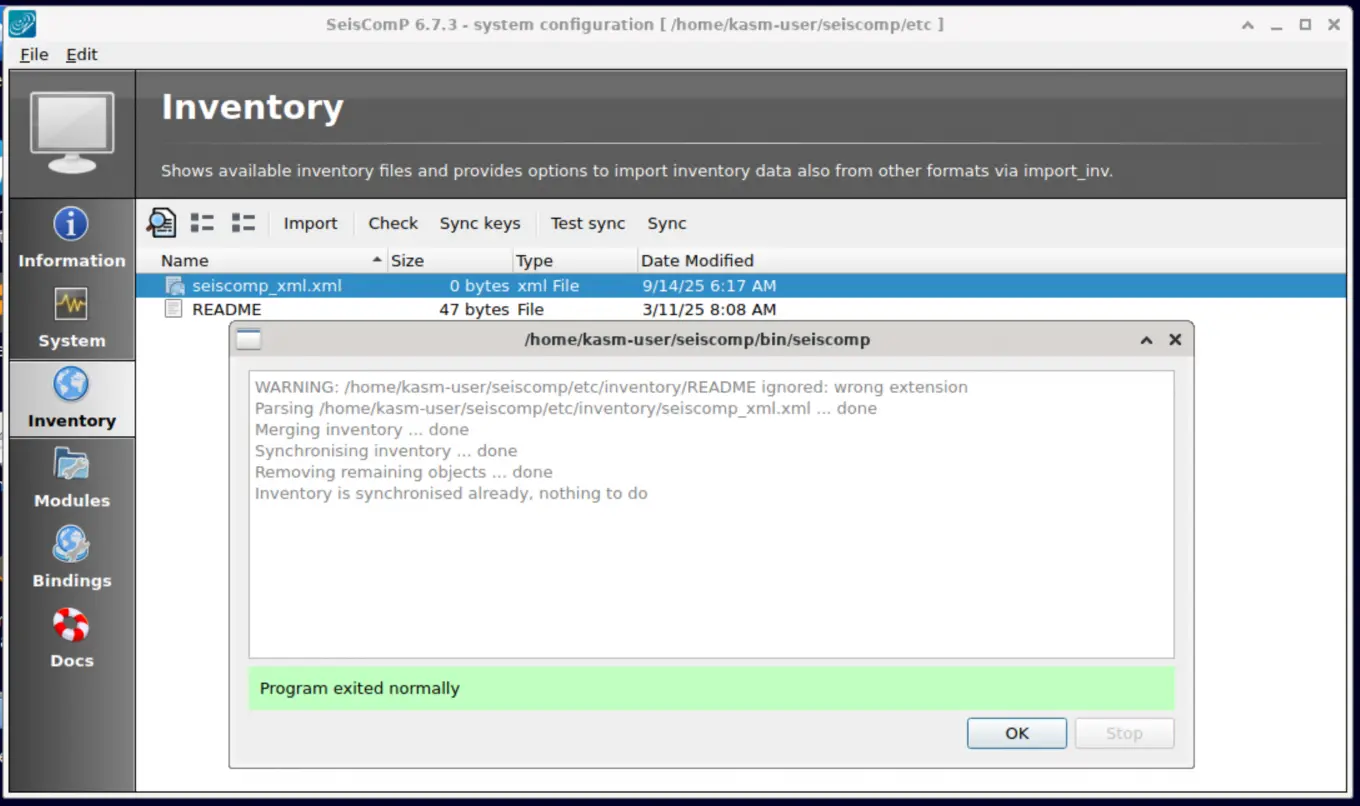The width and height of the screenshot is (1360, 806).
Task: Click the Merging inventory output line
Action: point(362,430)
